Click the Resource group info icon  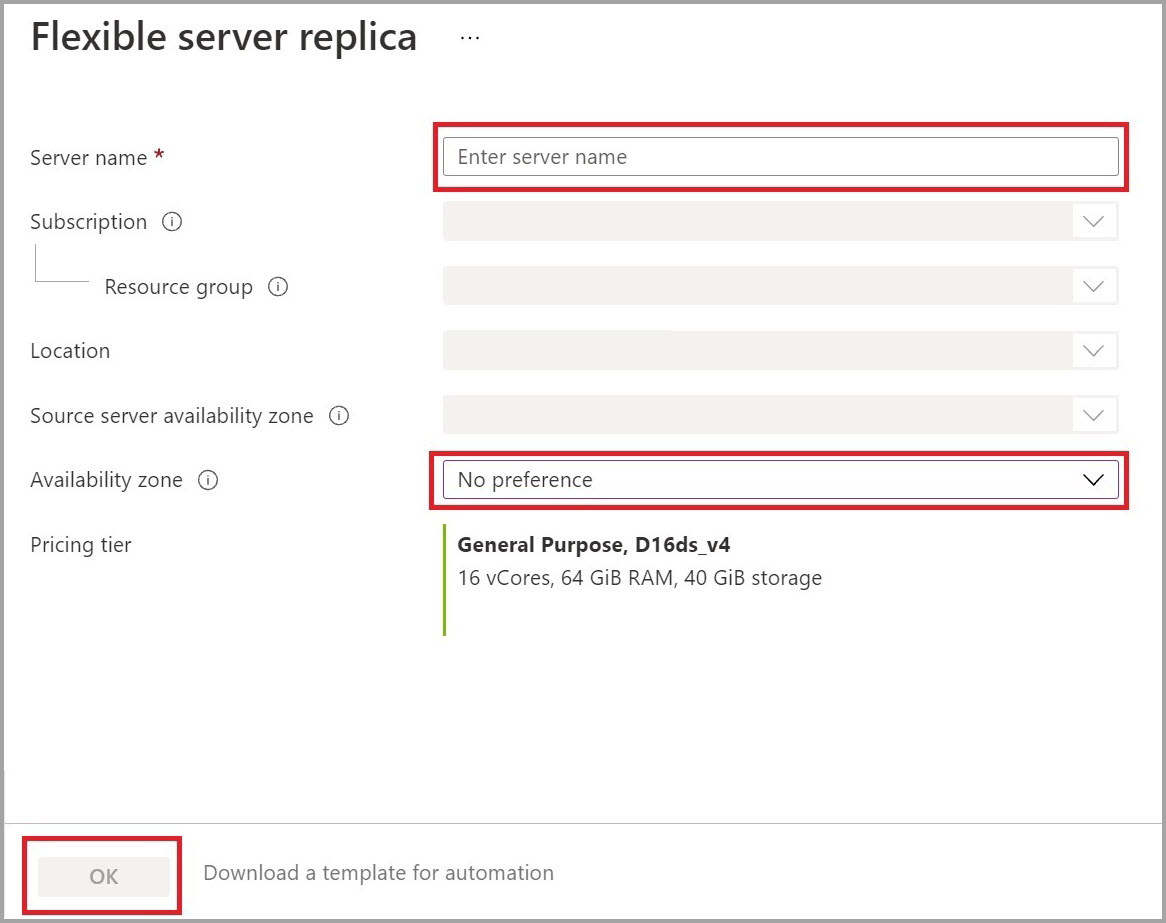point(278,287)
